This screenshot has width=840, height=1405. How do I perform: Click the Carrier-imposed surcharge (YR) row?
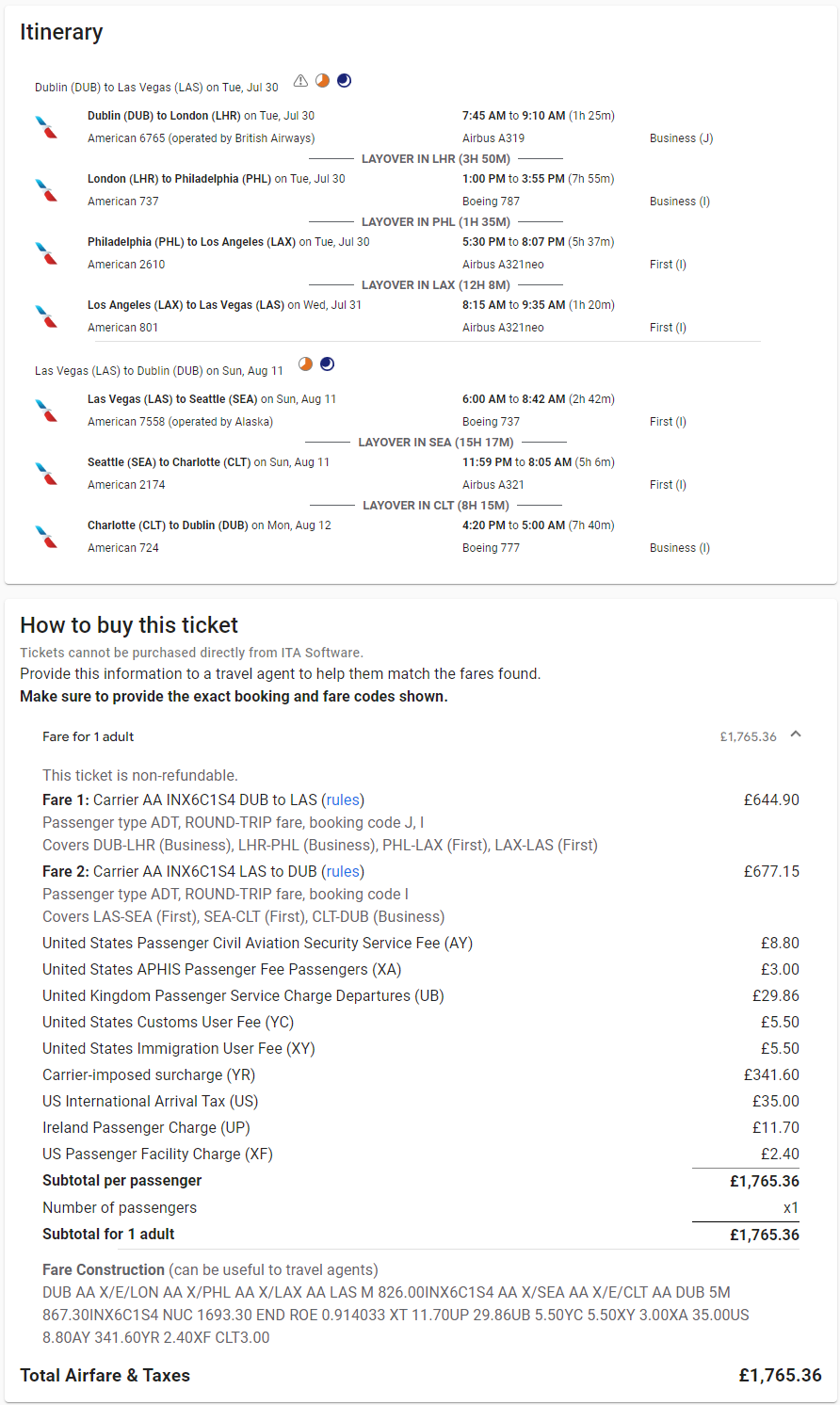pyautogui.click(x=149, y=1074)
